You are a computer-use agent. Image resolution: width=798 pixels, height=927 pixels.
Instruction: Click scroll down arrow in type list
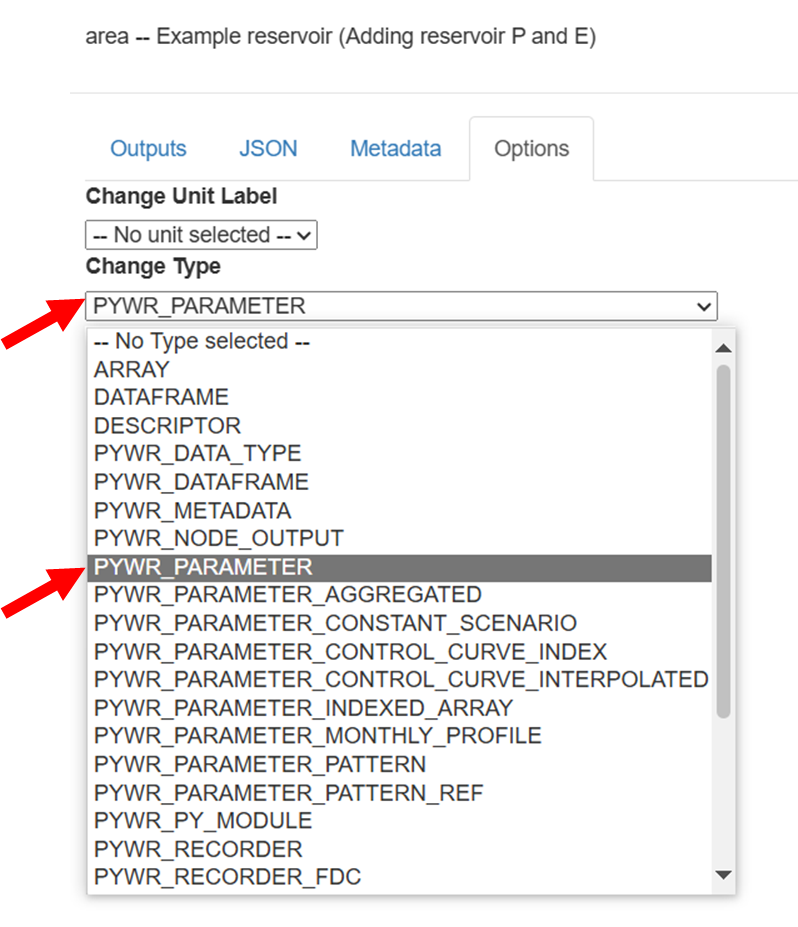(723, 875)
